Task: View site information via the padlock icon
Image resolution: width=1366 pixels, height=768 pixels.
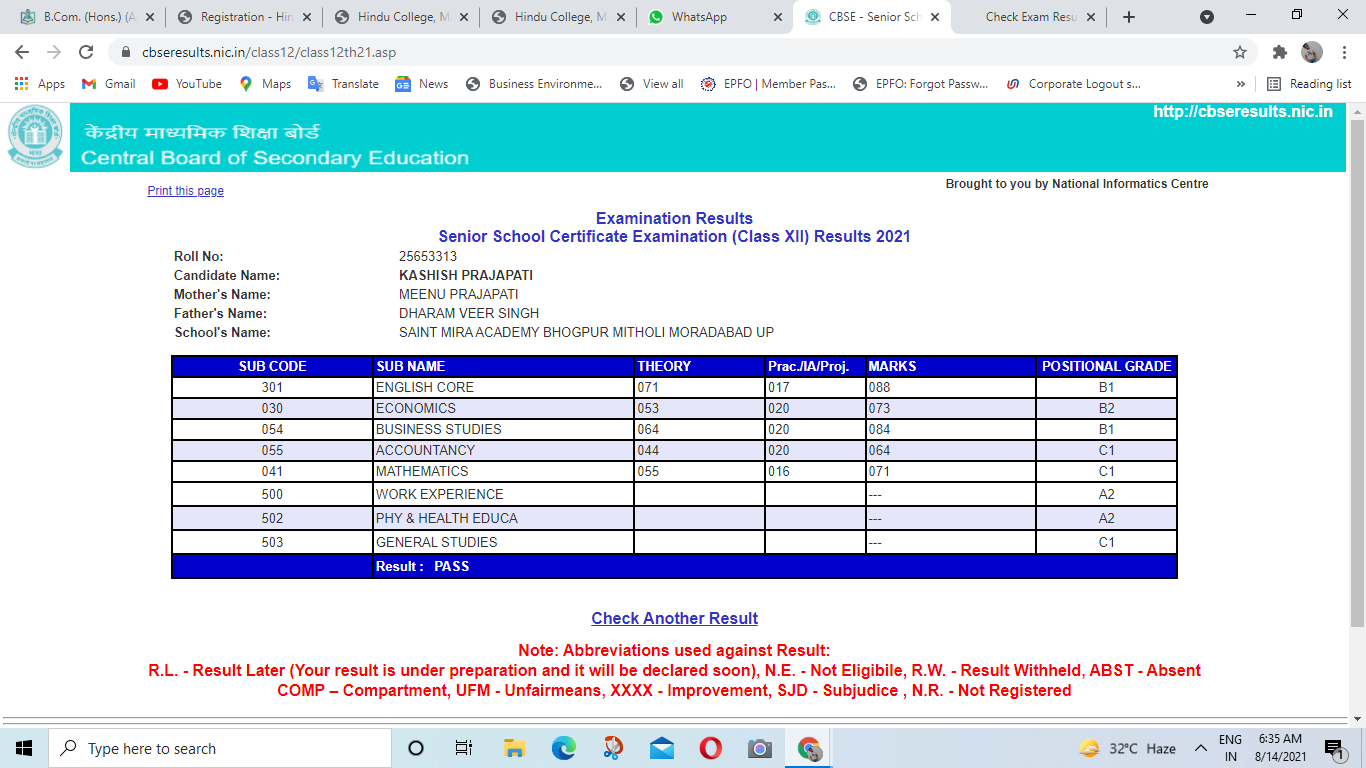Action: pyautogui.click(x=126, y=52)
